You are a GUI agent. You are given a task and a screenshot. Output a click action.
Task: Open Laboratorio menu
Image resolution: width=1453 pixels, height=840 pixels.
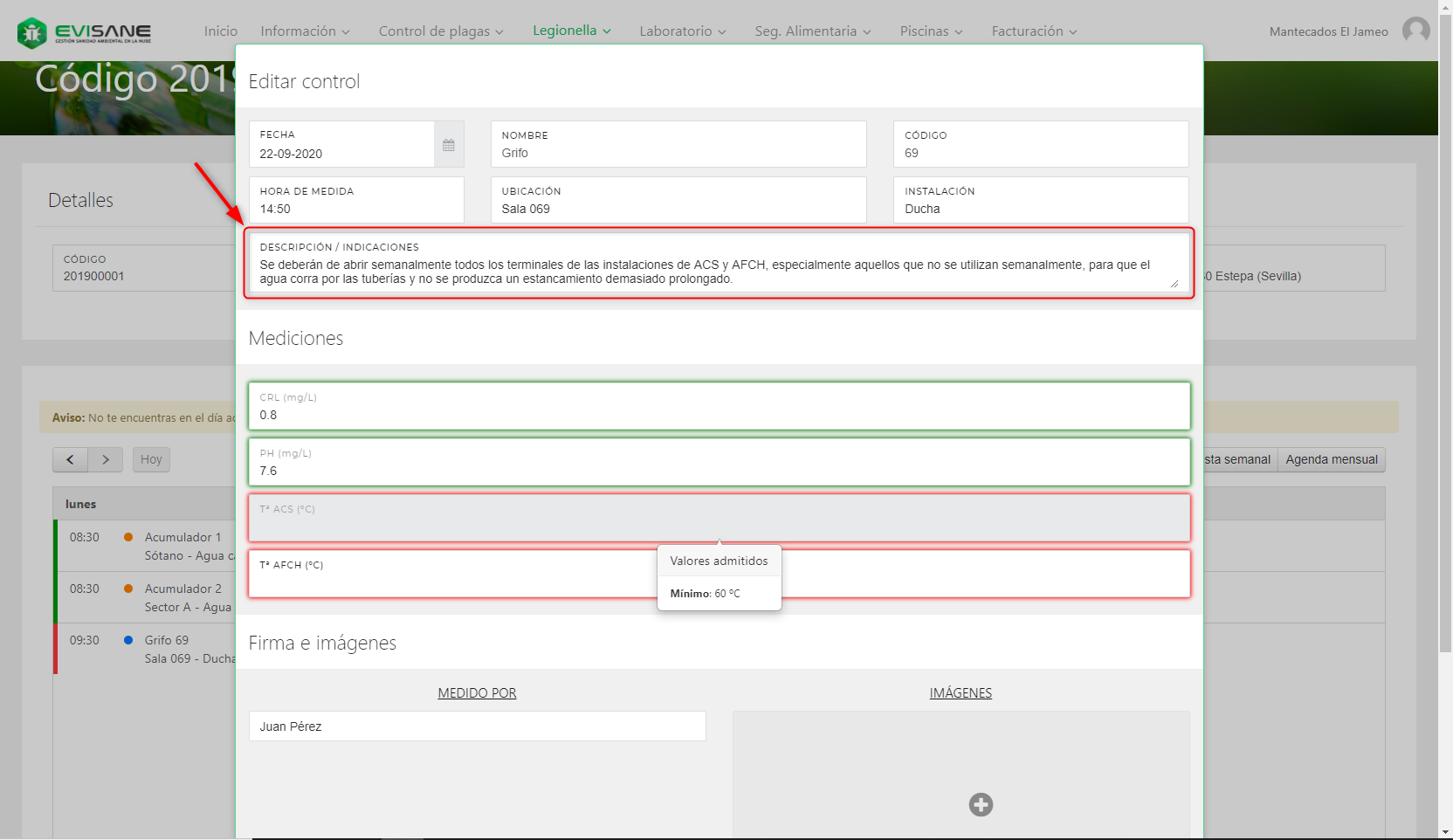[x=682, y=31]
